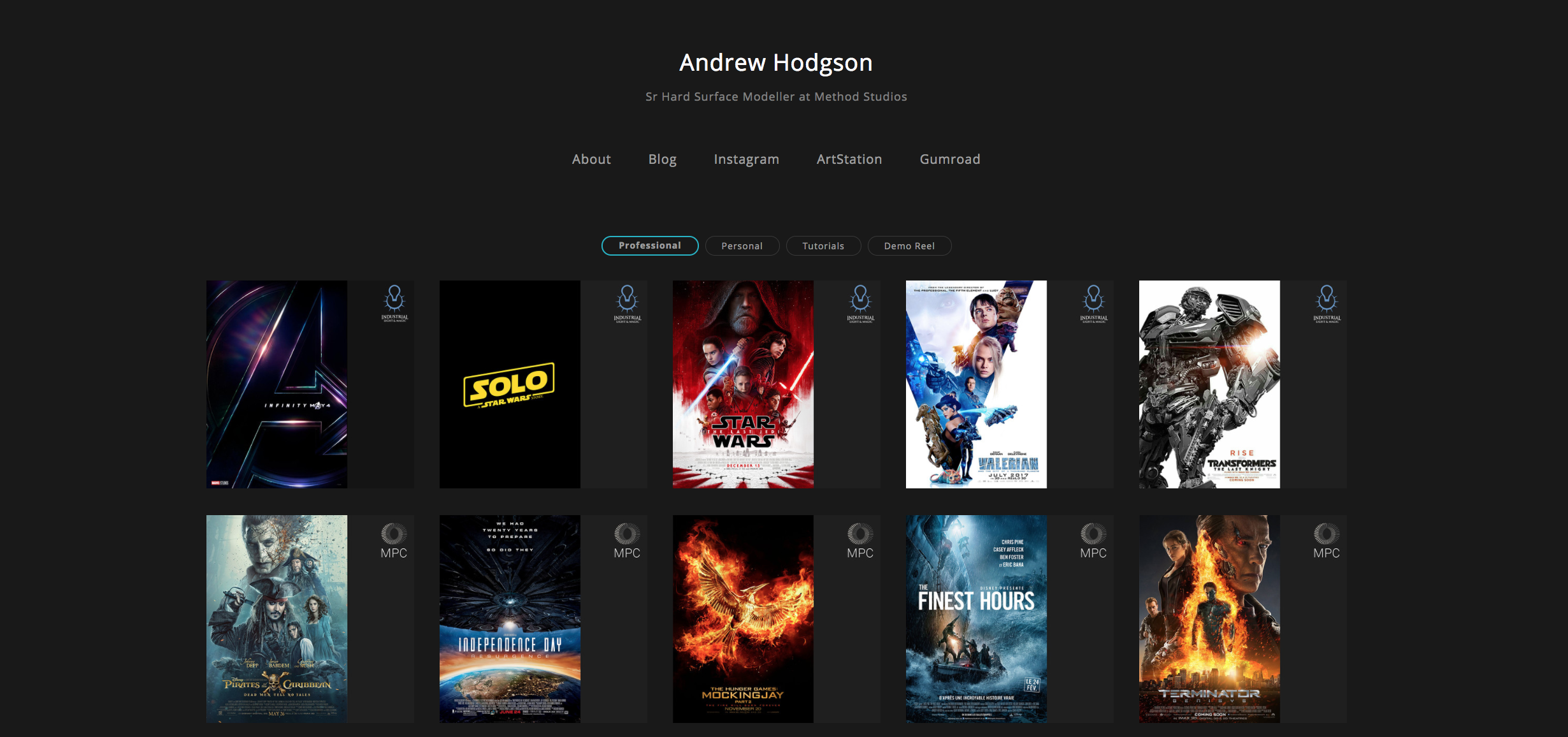Screen dimensions: 1568x737
Task: Open the Demo Reel filter
Action: click(x=909, y=246)
